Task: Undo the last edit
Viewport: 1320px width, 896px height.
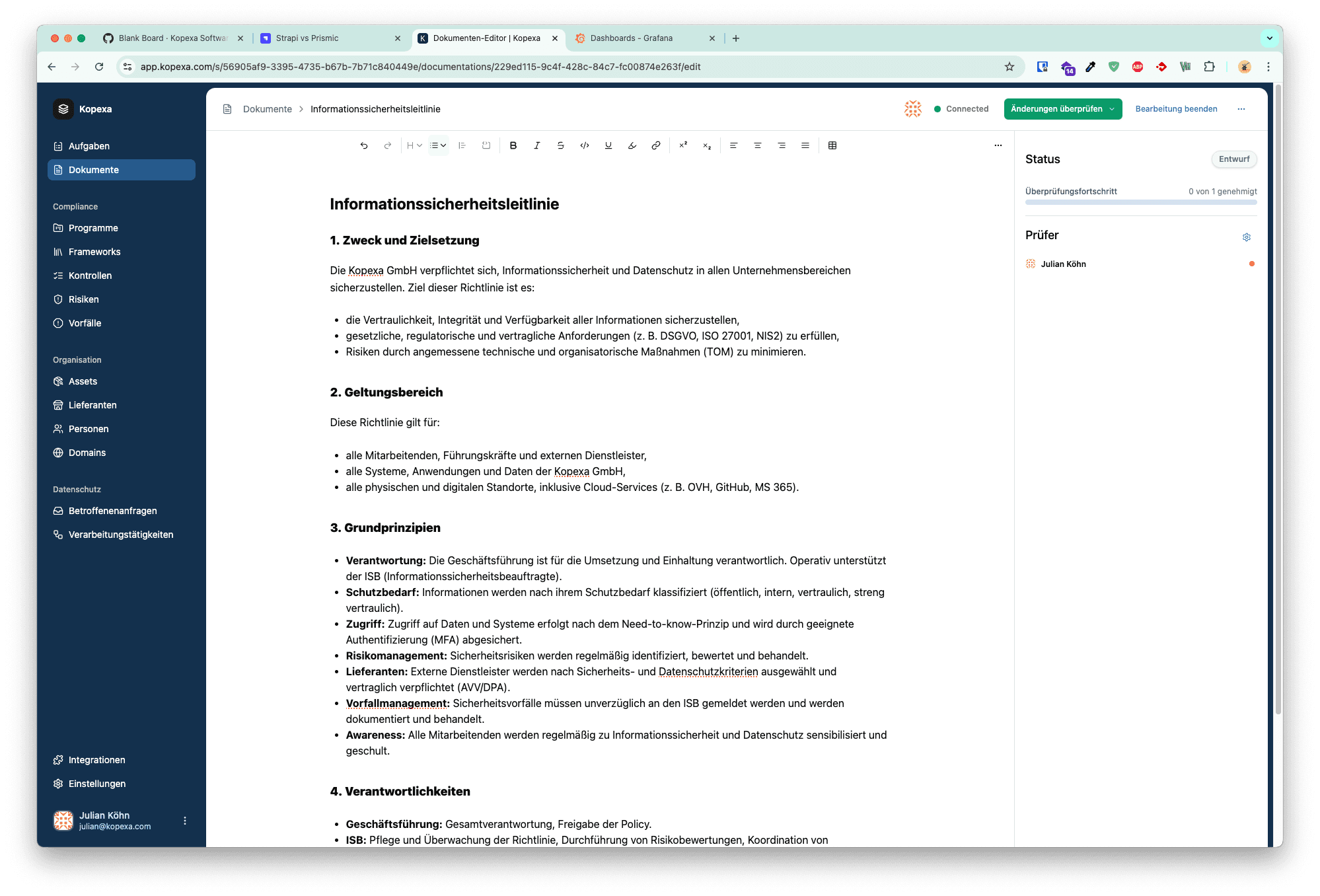Action: point(364,145)
